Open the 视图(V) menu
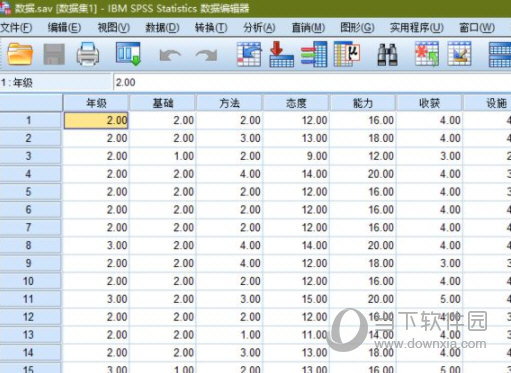 [x=114, y=28]
